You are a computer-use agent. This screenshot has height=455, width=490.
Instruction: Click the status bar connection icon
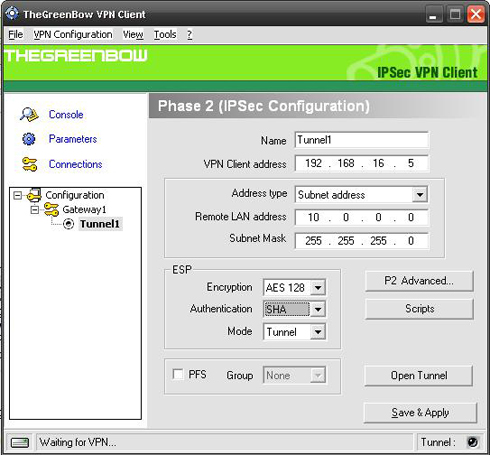(20, 442)
